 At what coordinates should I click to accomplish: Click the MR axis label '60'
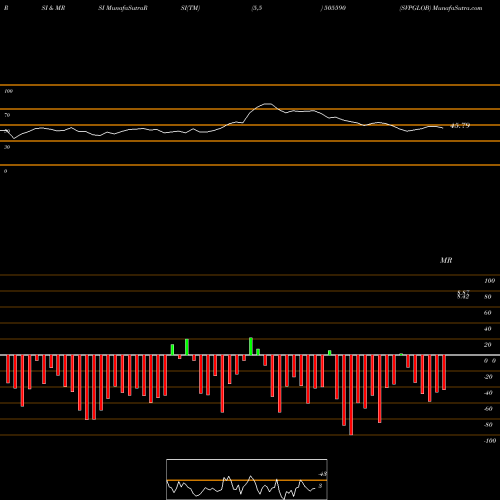coord(488,313)
